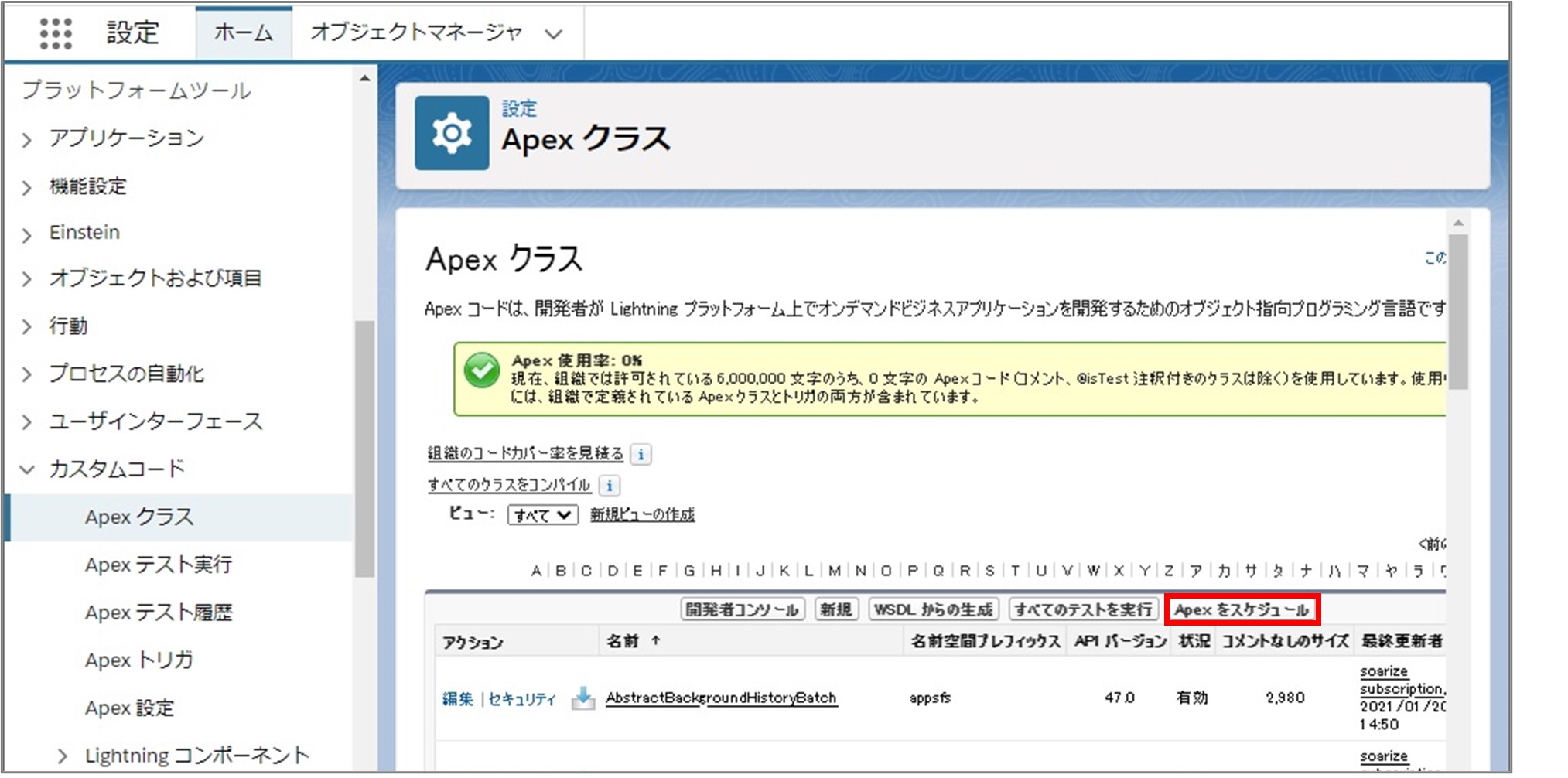Open Apex トリガ in sidebar
Screen dimensions: 1568x778
point(139,660)
